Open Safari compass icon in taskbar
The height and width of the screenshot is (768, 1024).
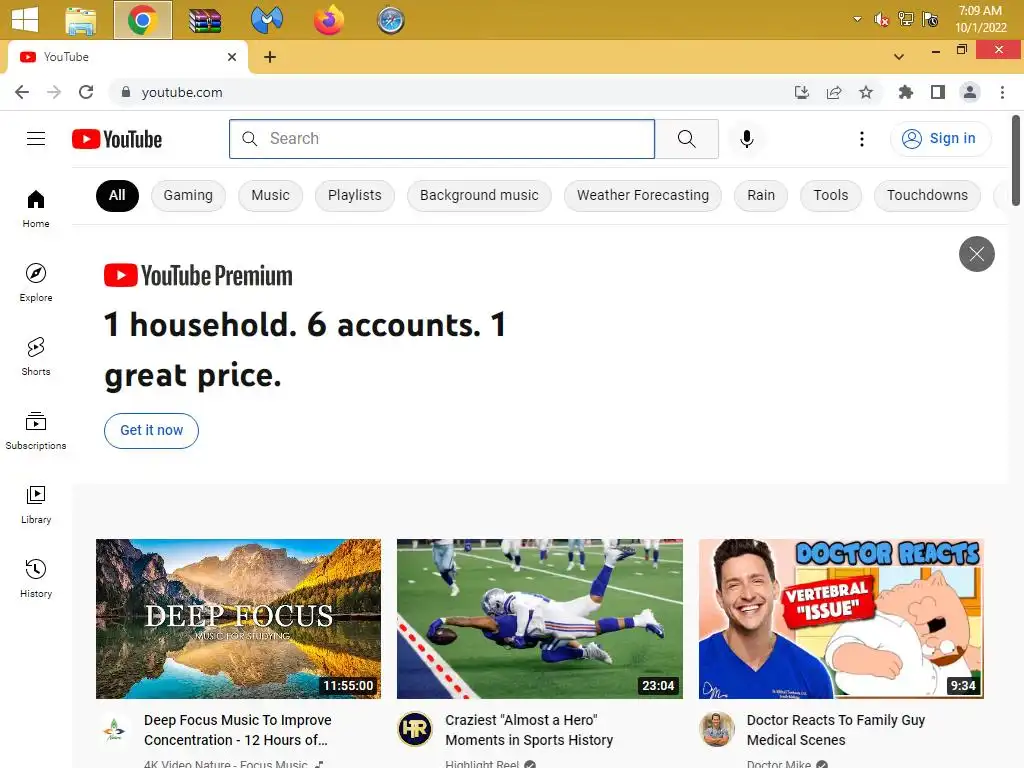pyautogui.click(x=391, y=20)
